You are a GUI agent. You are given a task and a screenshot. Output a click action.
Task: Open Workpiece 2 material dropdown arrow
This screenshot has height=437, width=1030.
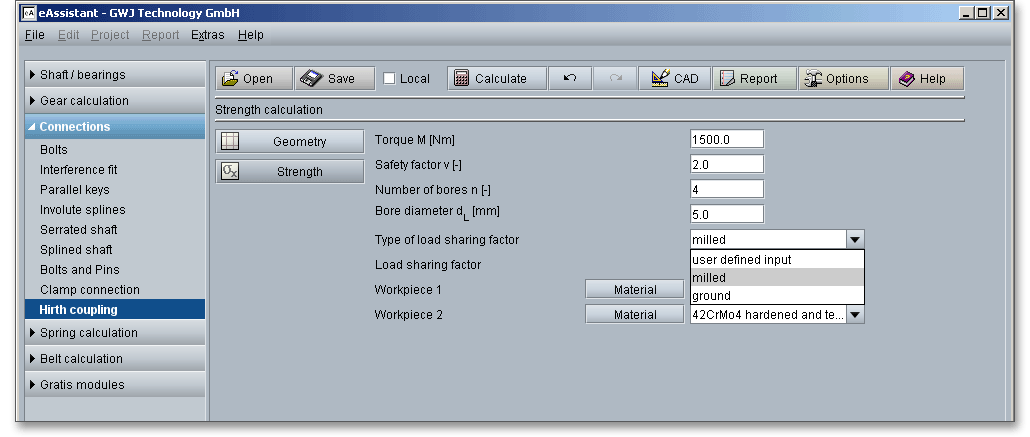click(x=854, y=315)
